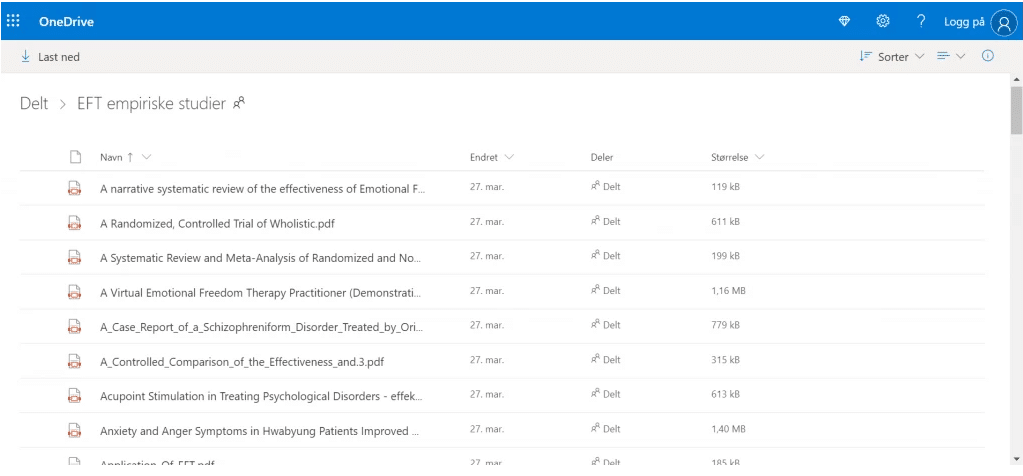
Task: Click PDF icon for A Virtual Emotional Freedom Therapy
Action: pyautogui.click(x=74, y=291)
